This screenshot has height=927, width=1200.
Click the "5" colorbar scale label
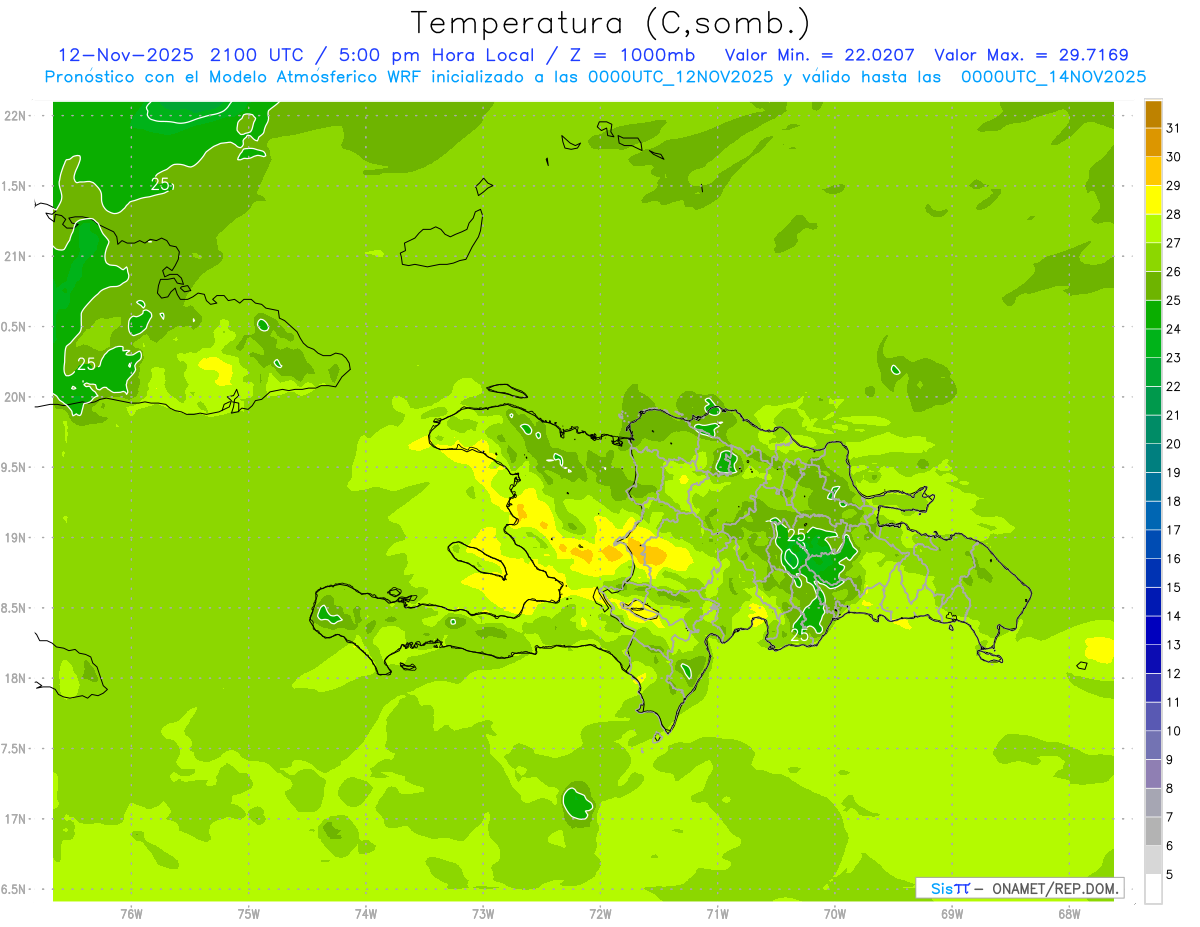[1170, 875]
